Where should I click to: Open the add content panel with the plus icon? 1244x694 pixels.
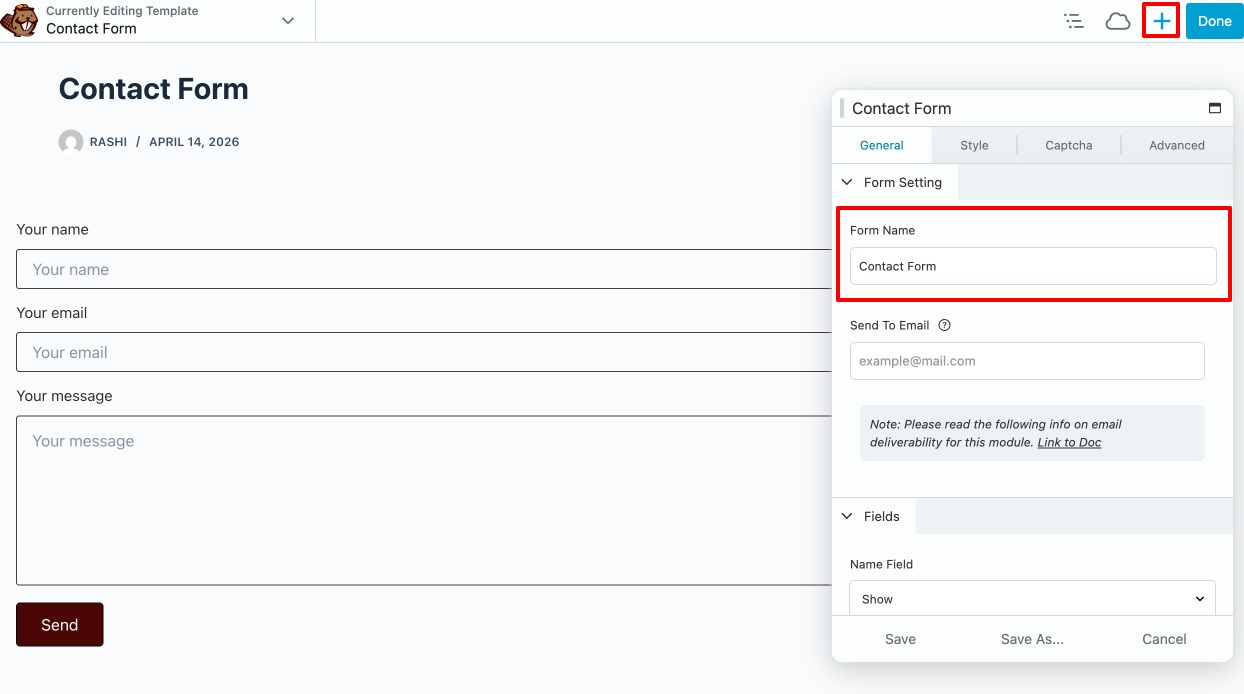[1160, 20]
